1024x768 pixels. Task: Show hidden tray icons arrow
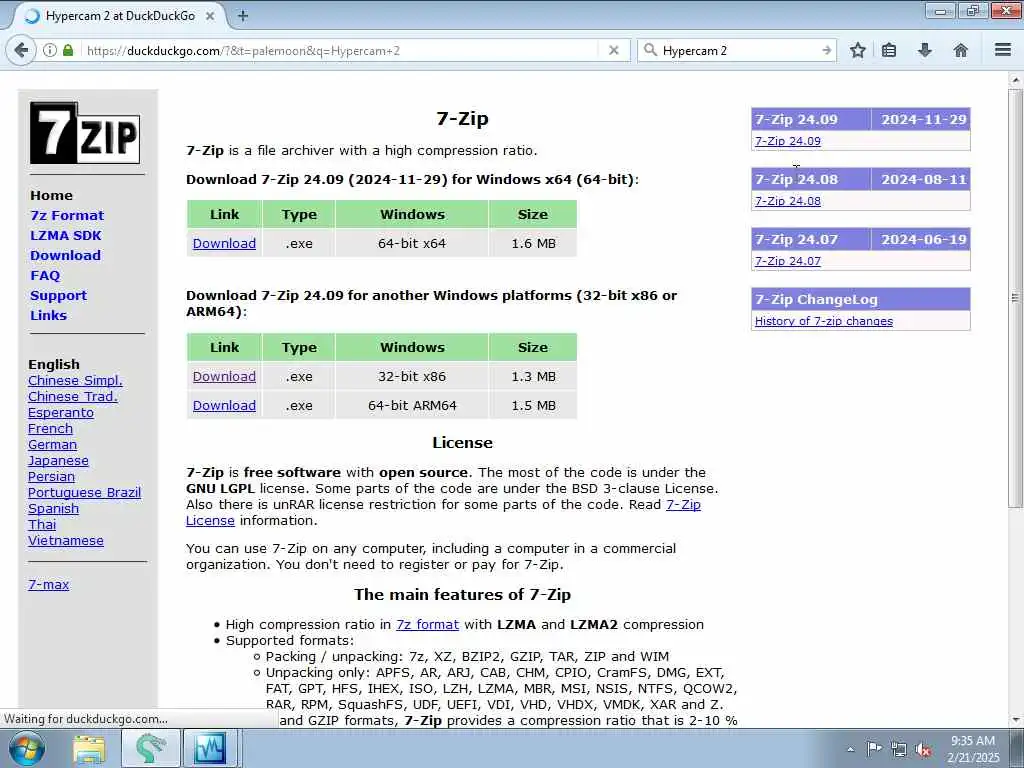[x=850, y=750]
